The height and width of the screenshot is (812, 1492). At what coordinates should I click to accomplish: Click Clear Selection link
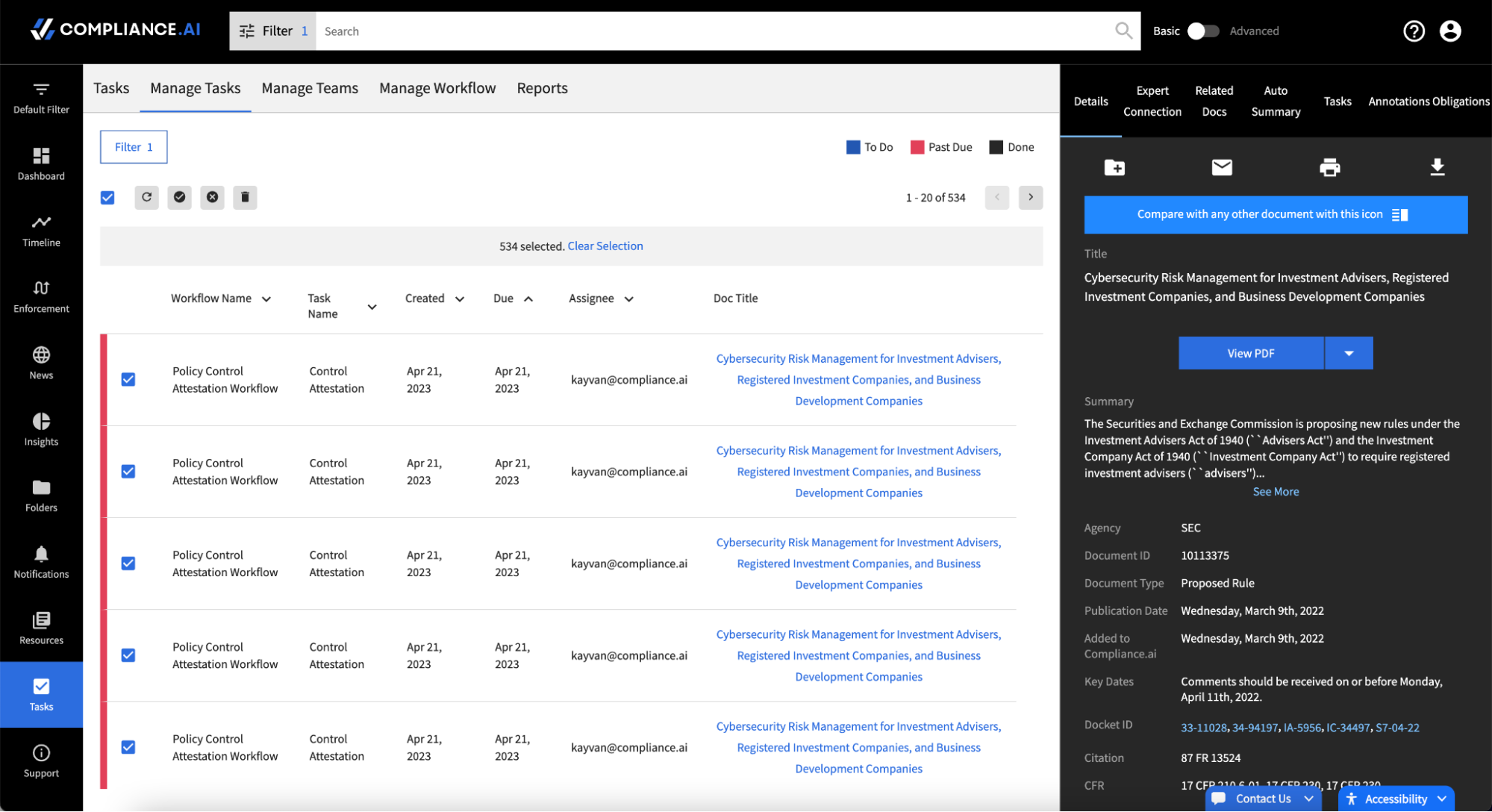click(605, 246)
